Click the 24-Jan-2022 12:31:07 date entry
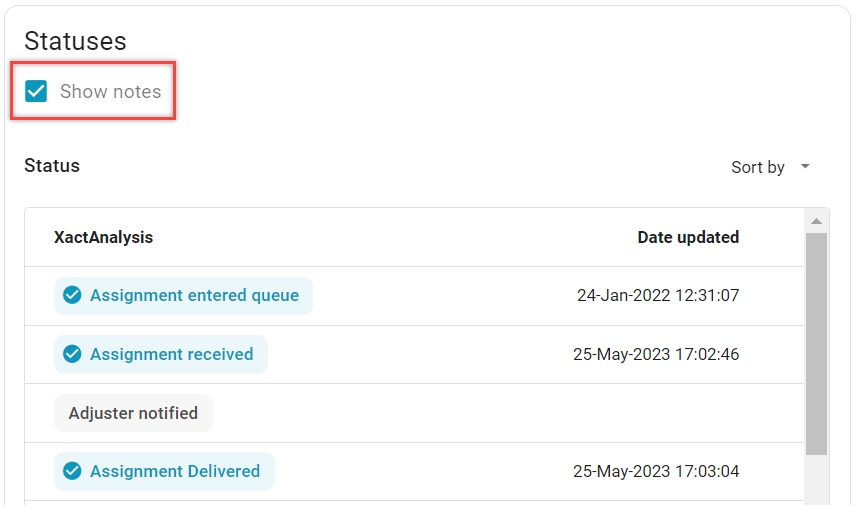 (658, 295)
